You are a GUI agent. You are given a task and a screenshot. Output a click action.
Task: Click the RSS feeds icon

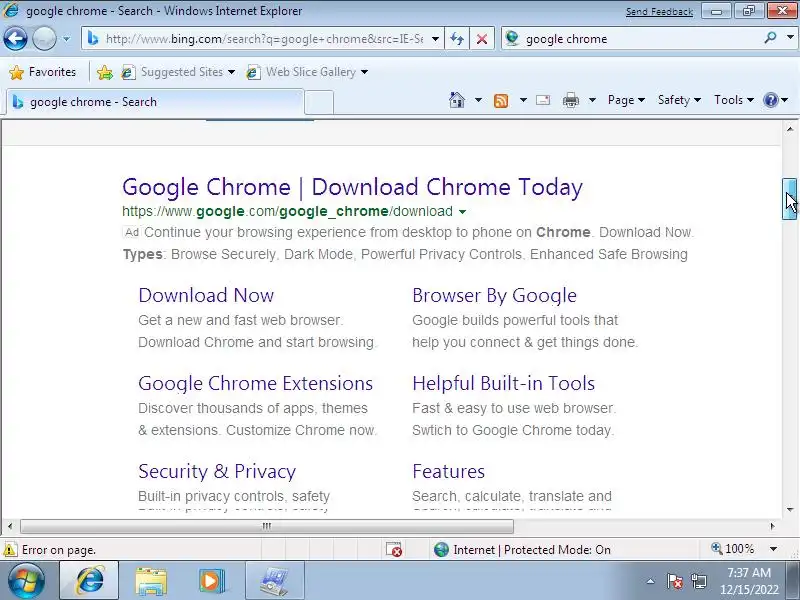pos(501,100)
